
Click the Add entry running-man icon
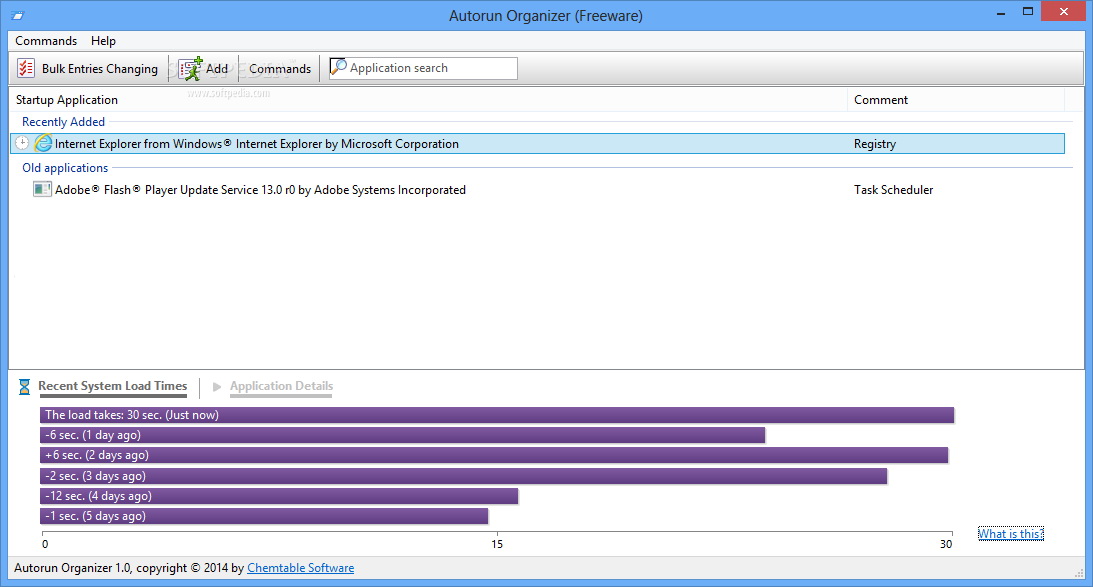[x=191, y=68]
